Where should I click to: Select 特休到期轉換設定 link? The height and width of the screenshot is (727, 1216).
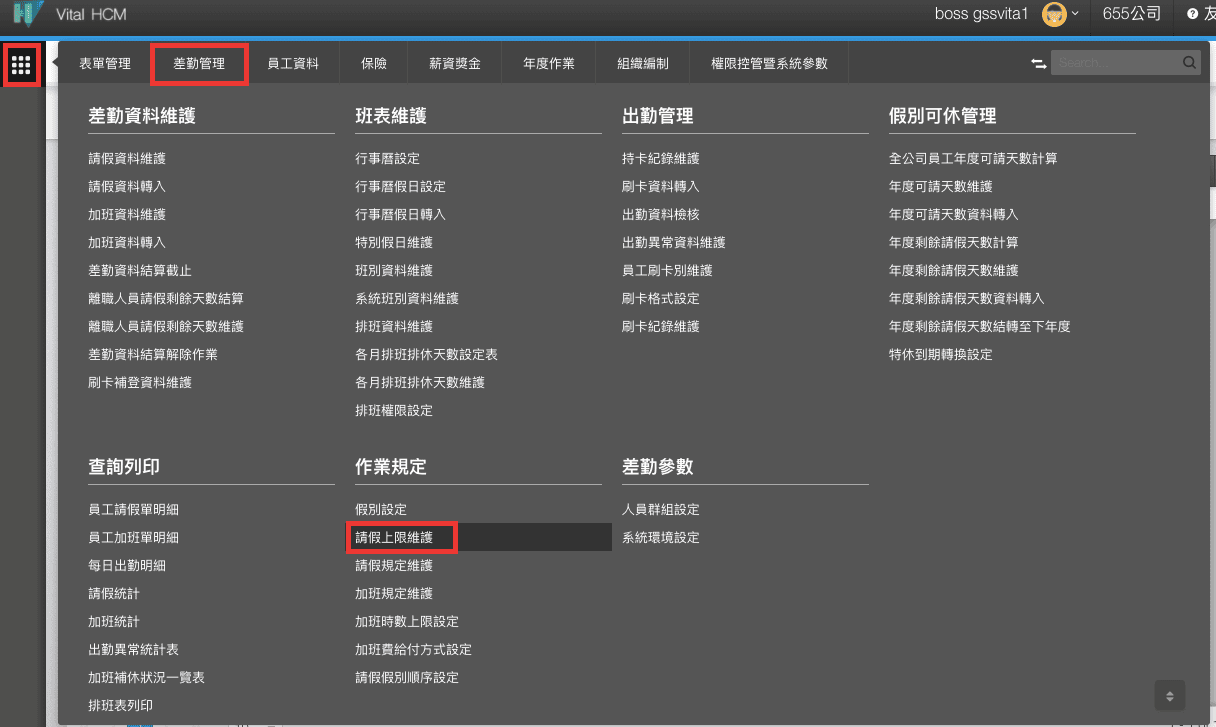[940, 355]
